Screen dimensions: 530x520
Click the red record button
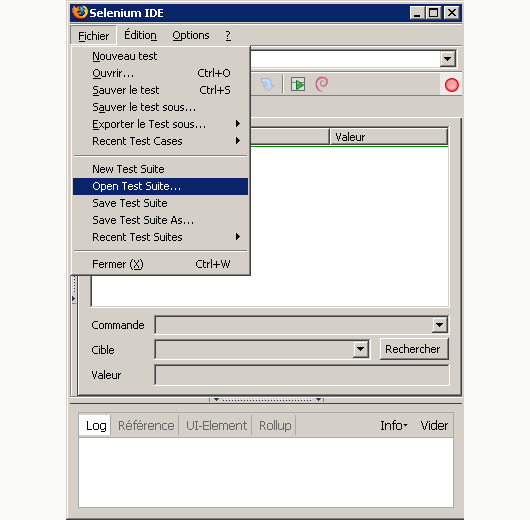tap(452, 85)
